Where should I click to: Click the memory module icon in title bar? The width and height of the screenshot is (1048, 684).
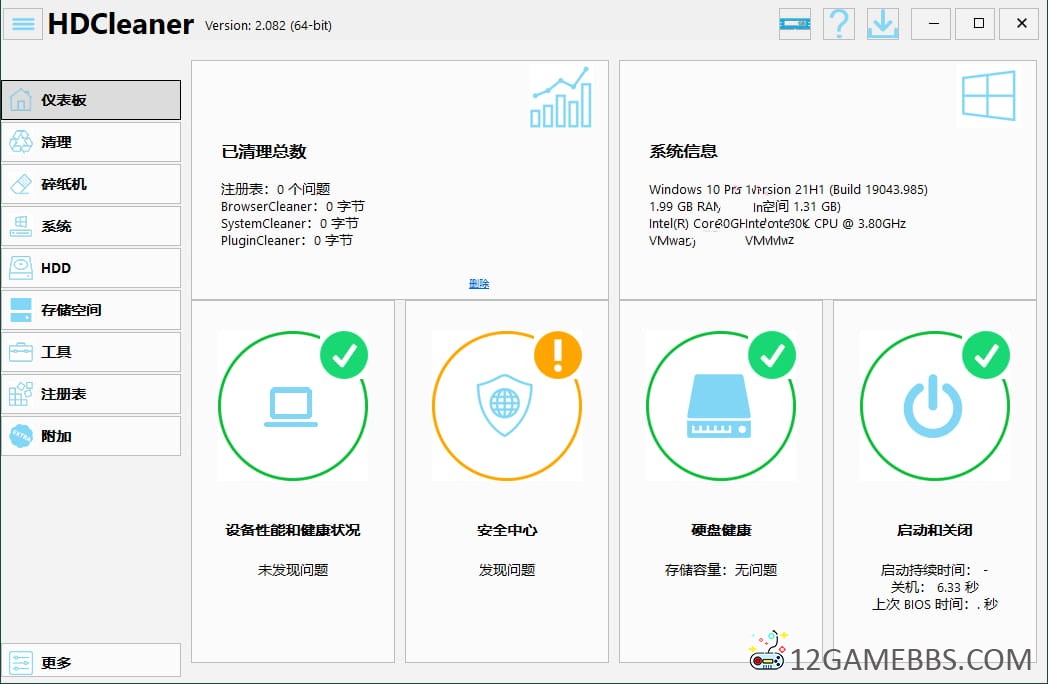pyautogui.click(x=795, y=23)
